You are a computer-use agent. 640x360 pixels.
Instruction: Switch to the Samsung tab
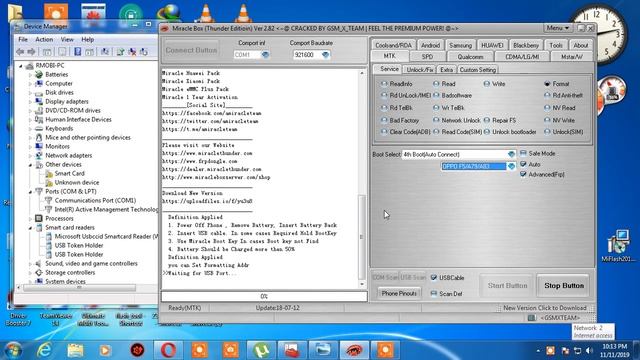click(x=460, y=45)
